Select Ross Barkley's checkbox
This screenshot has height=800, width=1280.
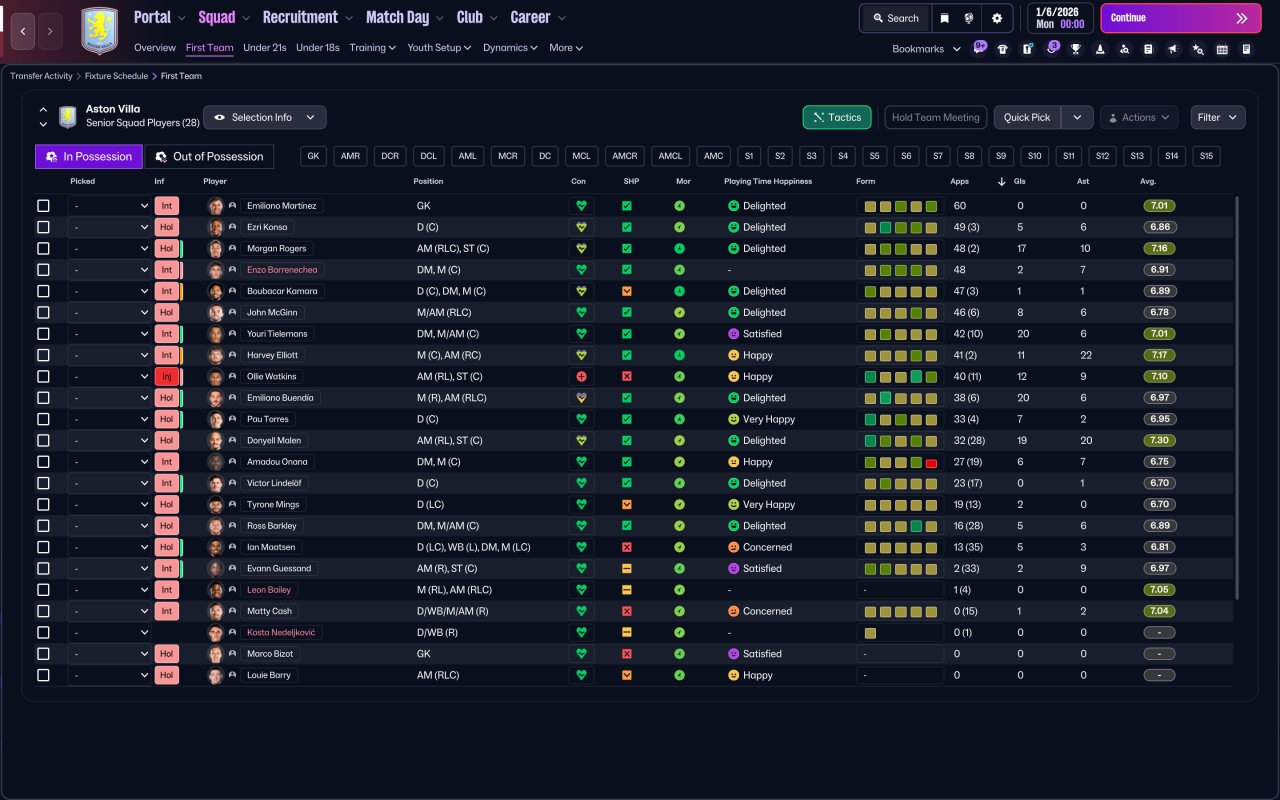click(x=43, y=526)
